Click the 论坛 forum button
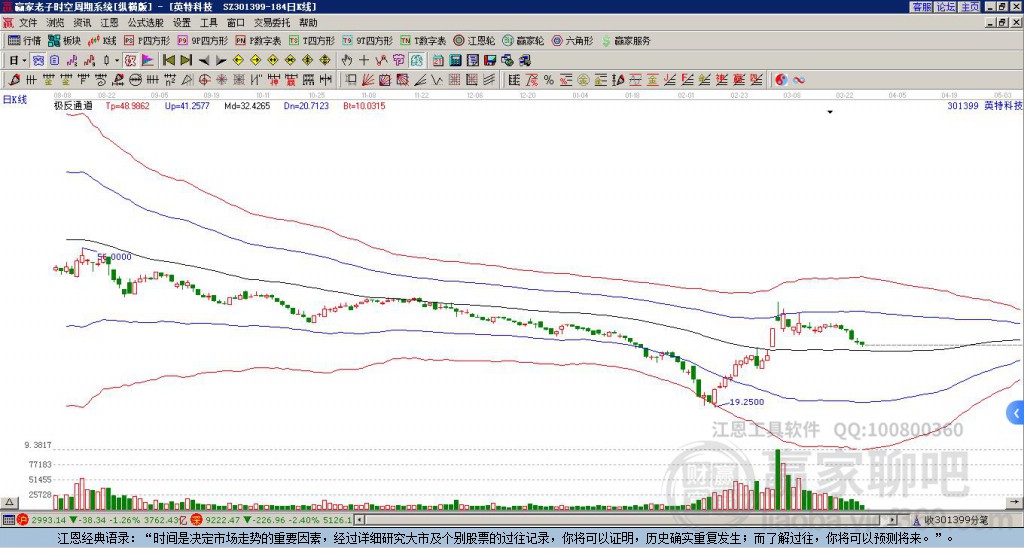The height and width of the screenshot is (548, 1024). 945,6
